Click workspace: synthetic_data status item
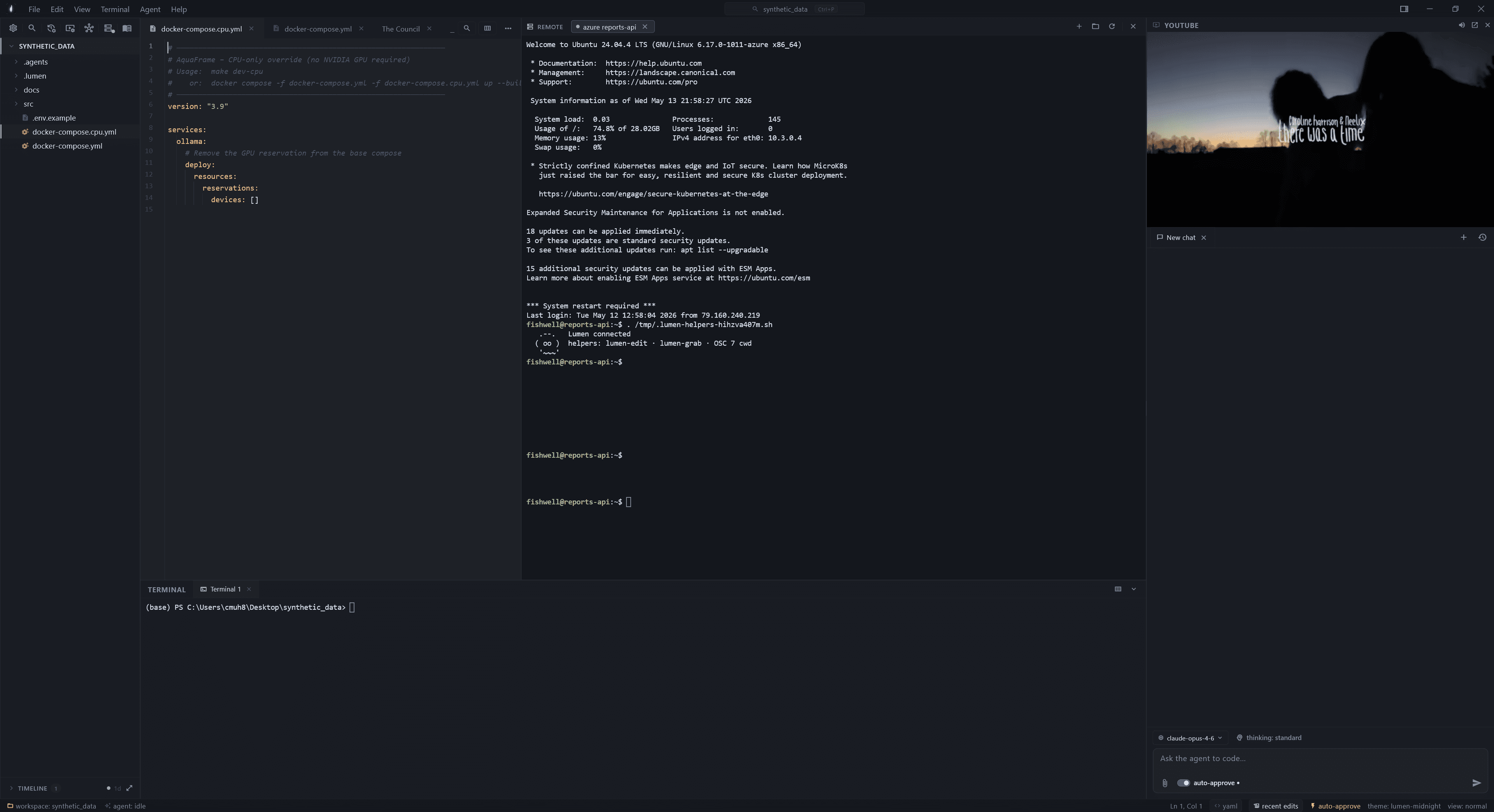 click(51, 806)
